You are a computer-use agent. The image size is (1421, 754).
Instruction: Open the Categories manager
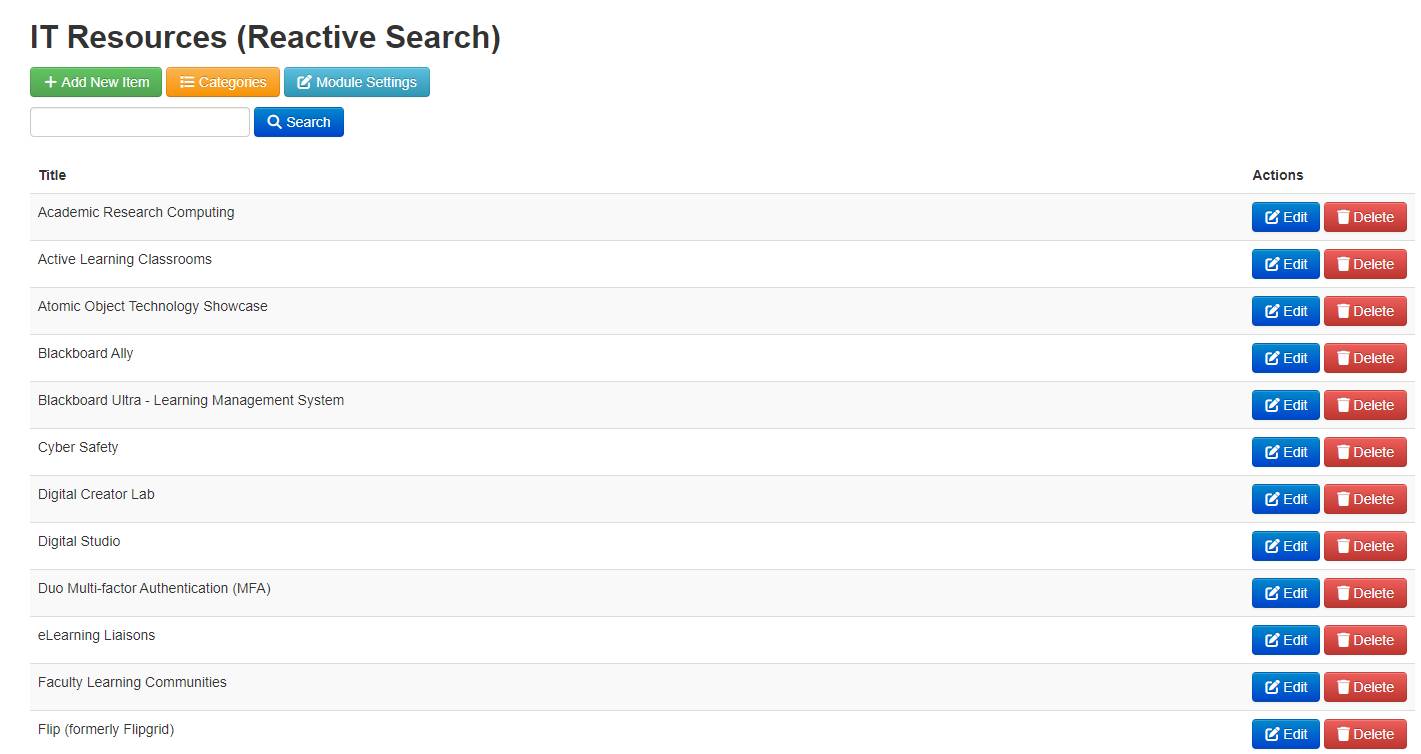click(222, 81)
